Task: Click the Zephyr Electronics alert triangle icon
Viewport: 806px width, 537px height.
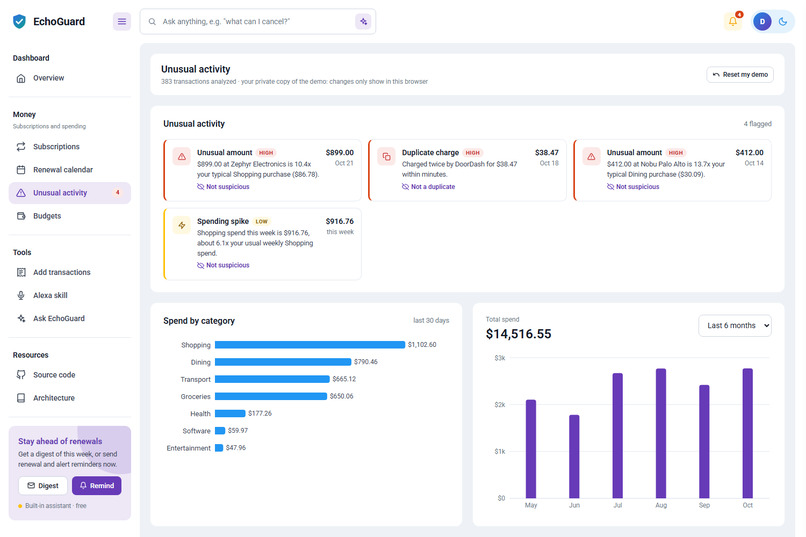Action: tap(181, 157)
